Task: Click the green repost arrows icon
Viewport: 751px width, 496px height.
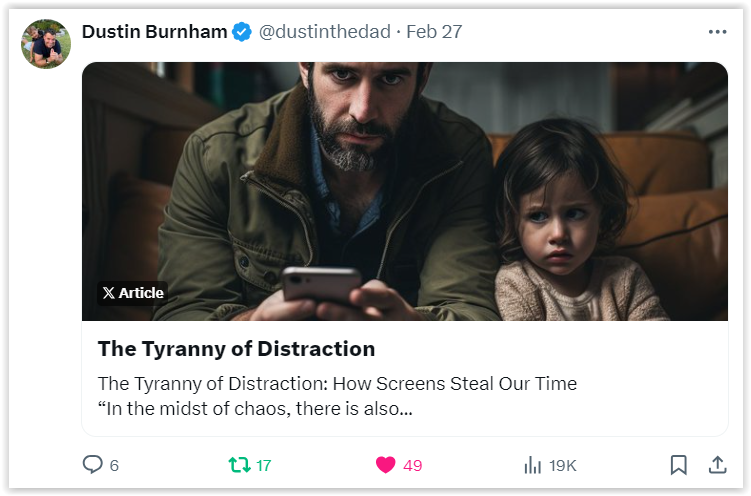Action: (x=239, y=465)
